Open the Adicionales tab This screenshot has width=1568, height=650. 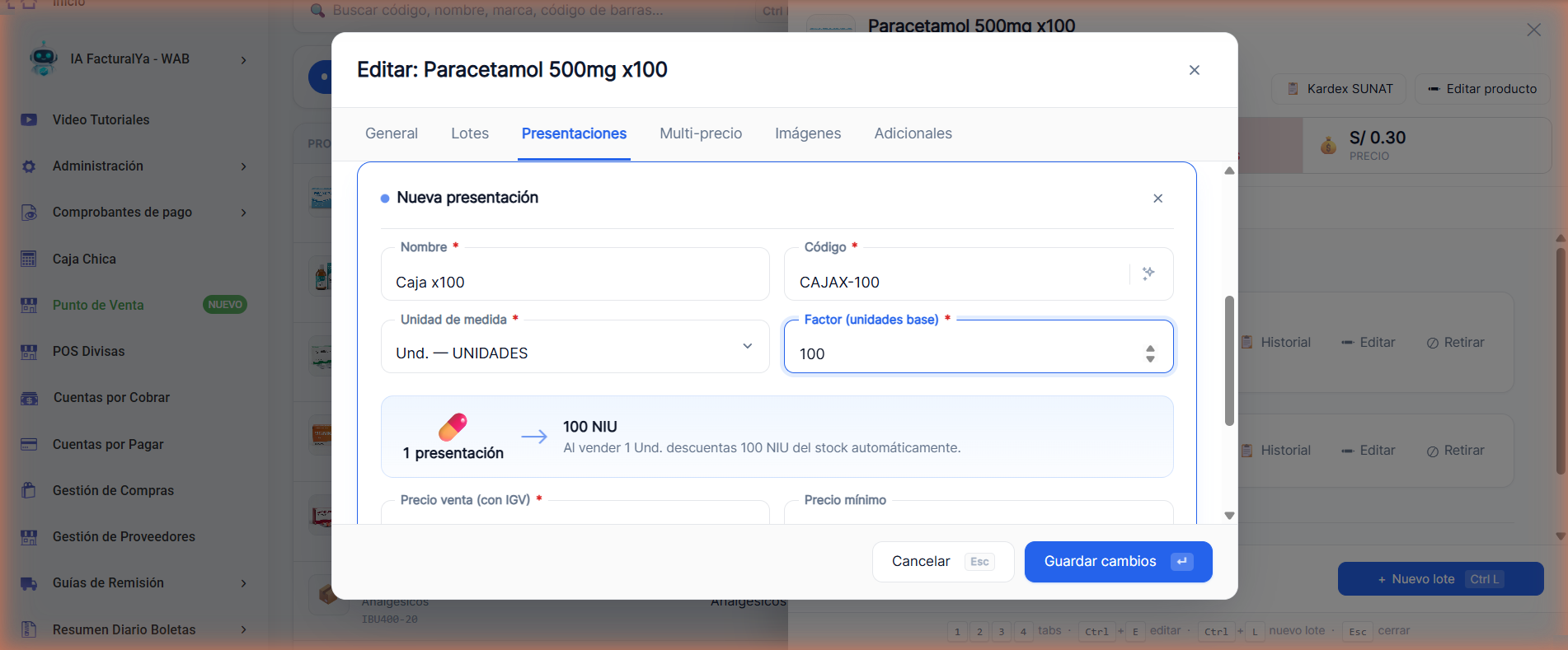(x=913, y=133)
